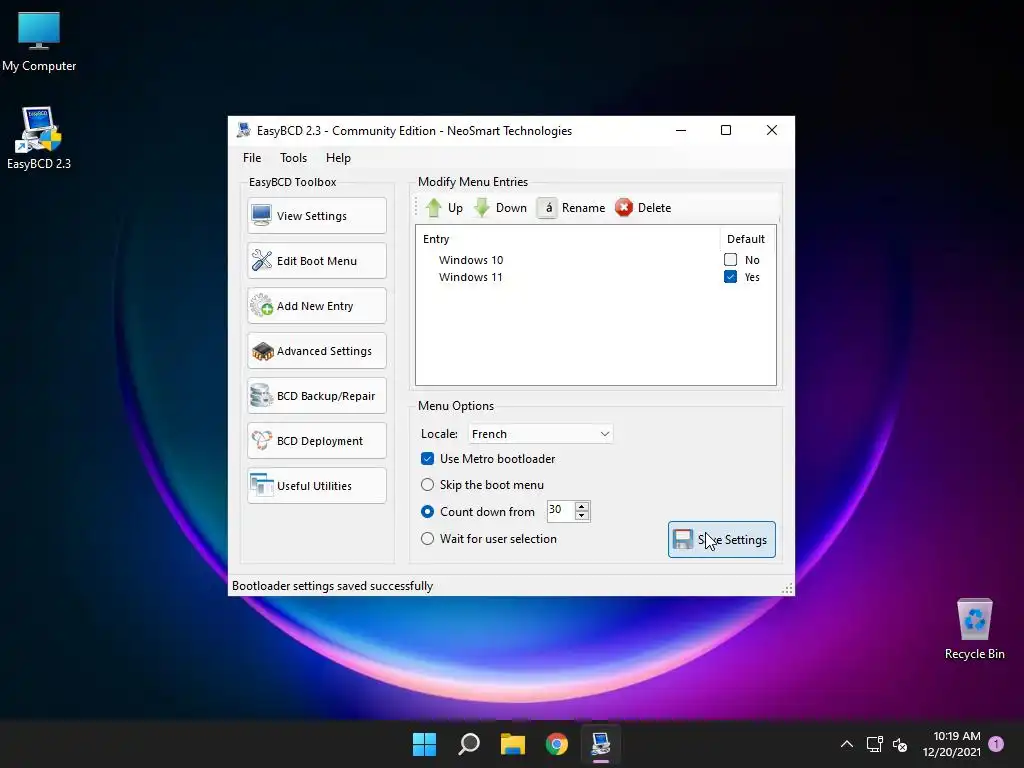1024x768 pixels.
Task: Click the EasyBCD 2.3 desktop shortcut
Action: (39, 138)
